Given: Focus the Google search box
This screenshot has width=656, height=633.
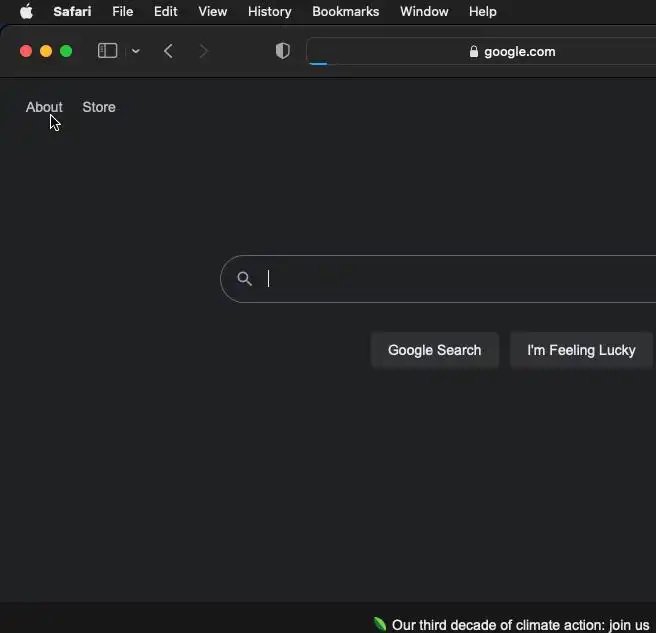Looking at the screenshot, I should tap(438, 279).
